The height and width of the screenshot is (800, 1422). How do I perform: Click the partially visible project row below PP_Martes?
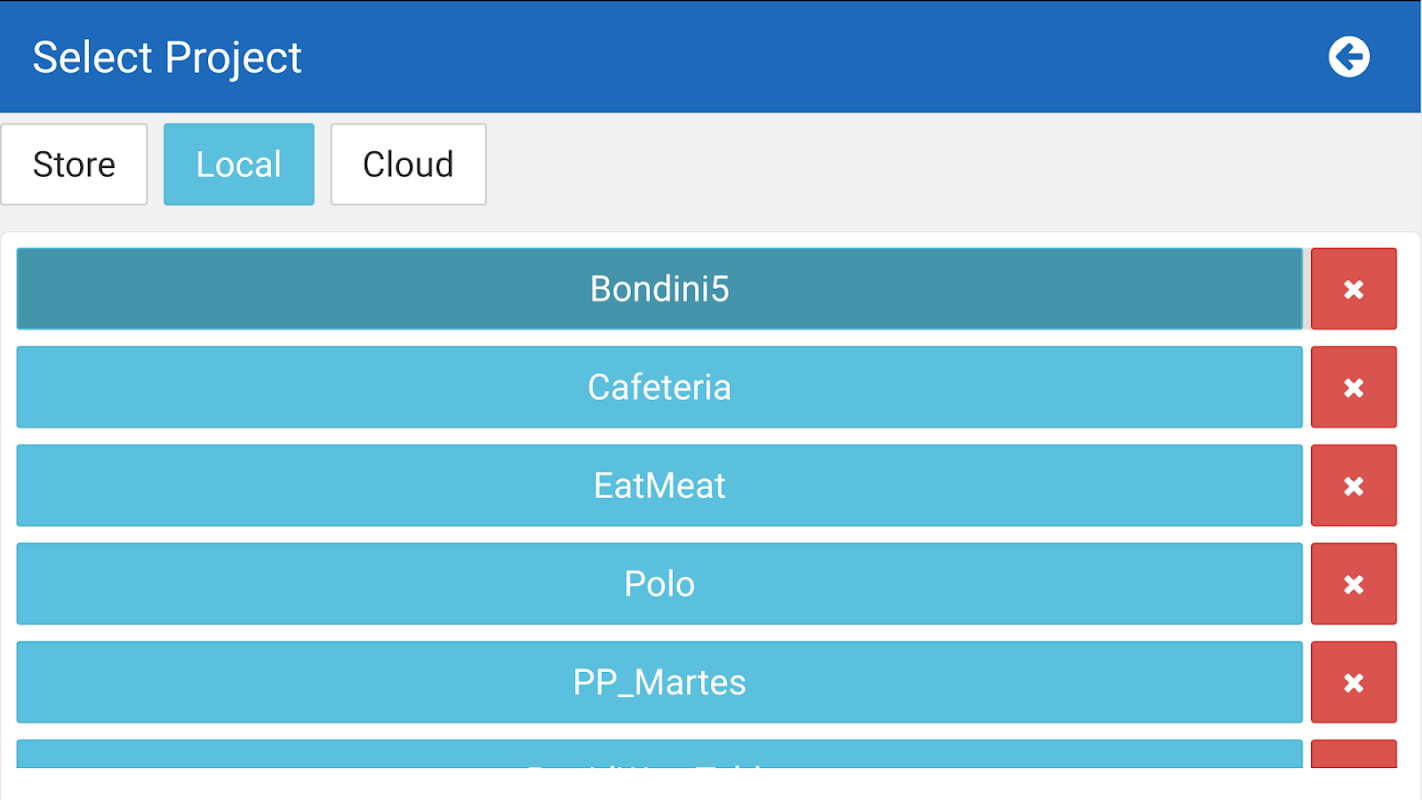click(x=659, y=754)
